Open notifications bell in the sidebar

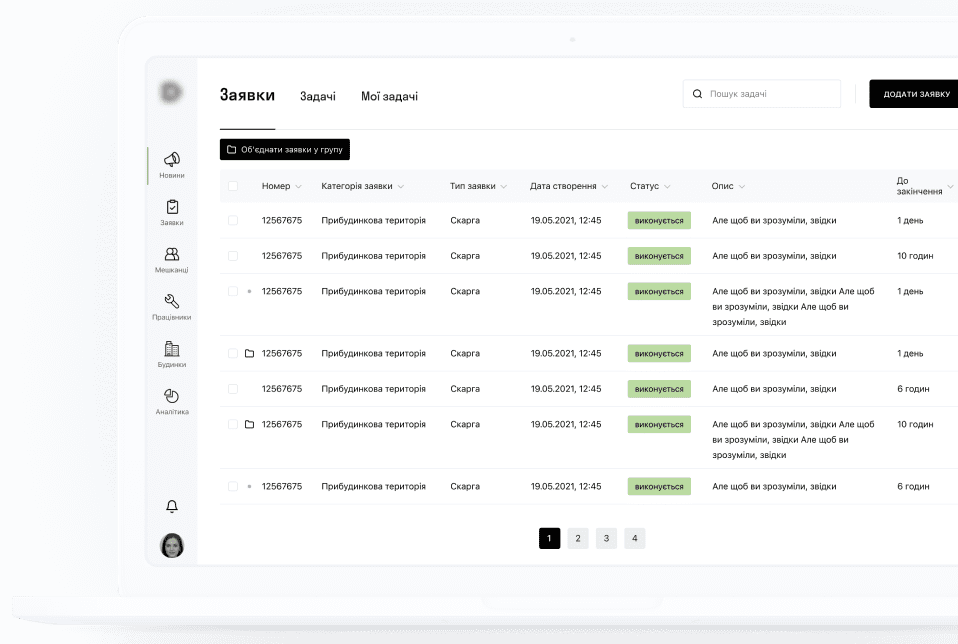click(172, 506)
